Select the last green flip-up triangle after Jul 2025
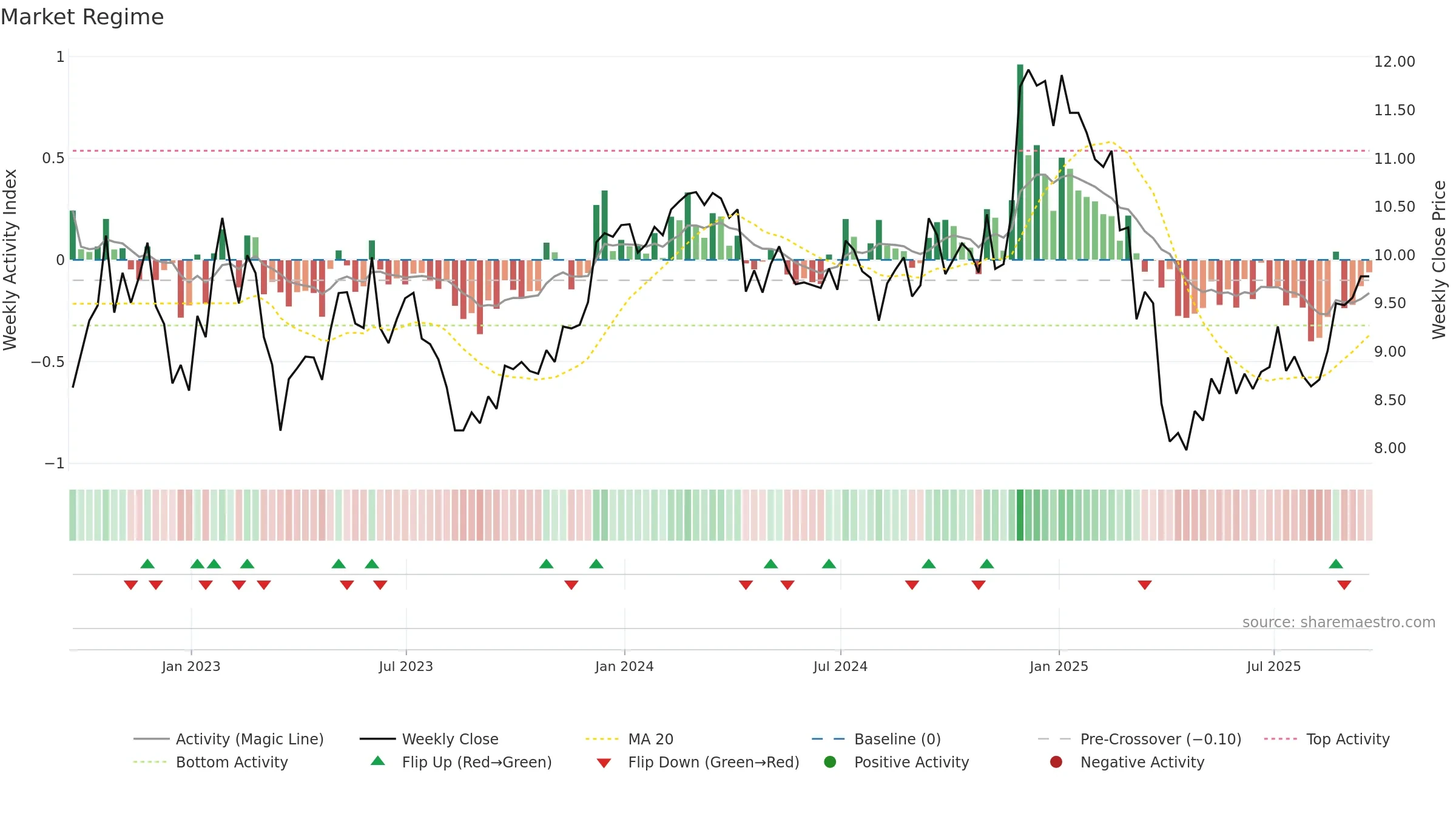 coord(1336,564)
